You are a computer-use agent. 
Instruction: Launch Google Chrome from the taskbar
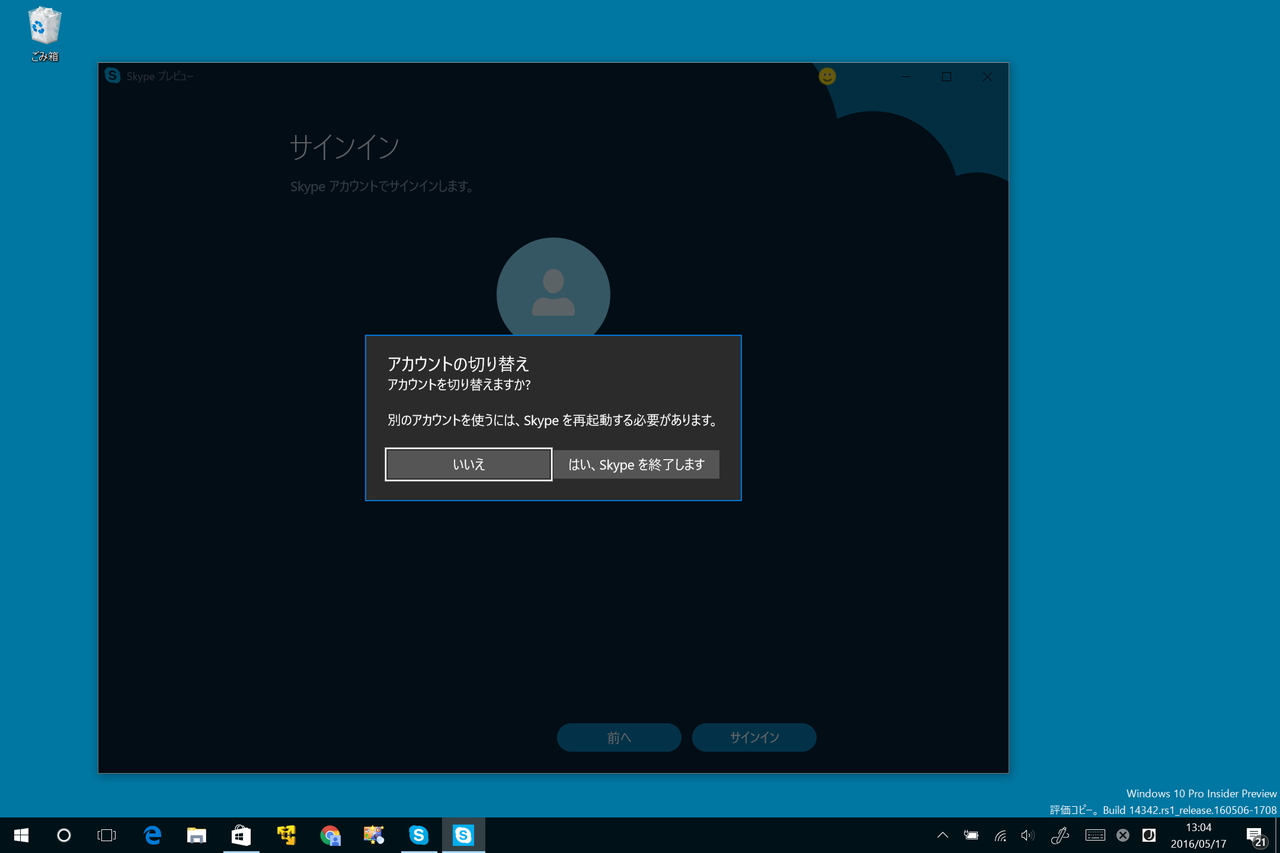[x=329, y=835]
